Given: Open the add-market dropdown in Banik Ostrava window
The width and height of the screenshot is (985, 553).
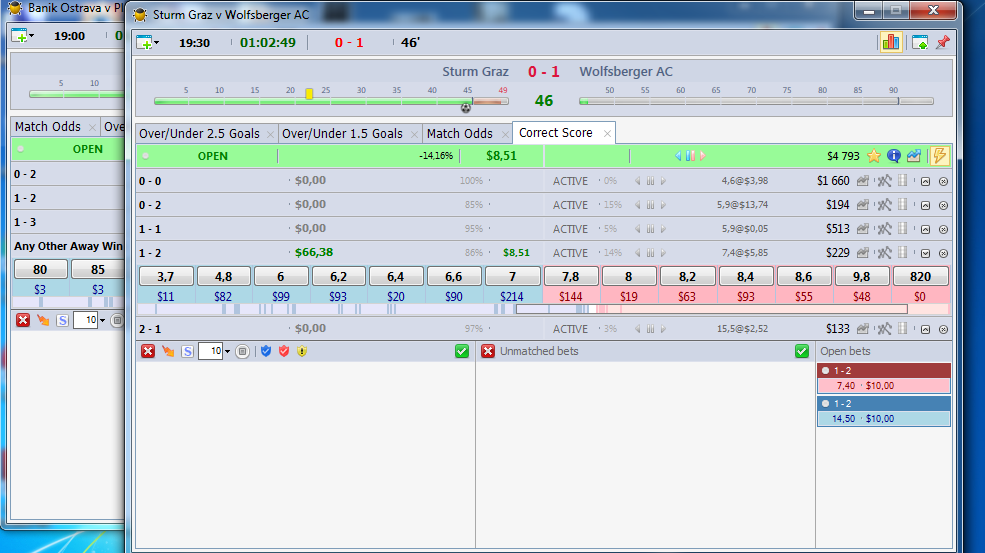Looking at the screenshot, I should (x=31, y=36).
